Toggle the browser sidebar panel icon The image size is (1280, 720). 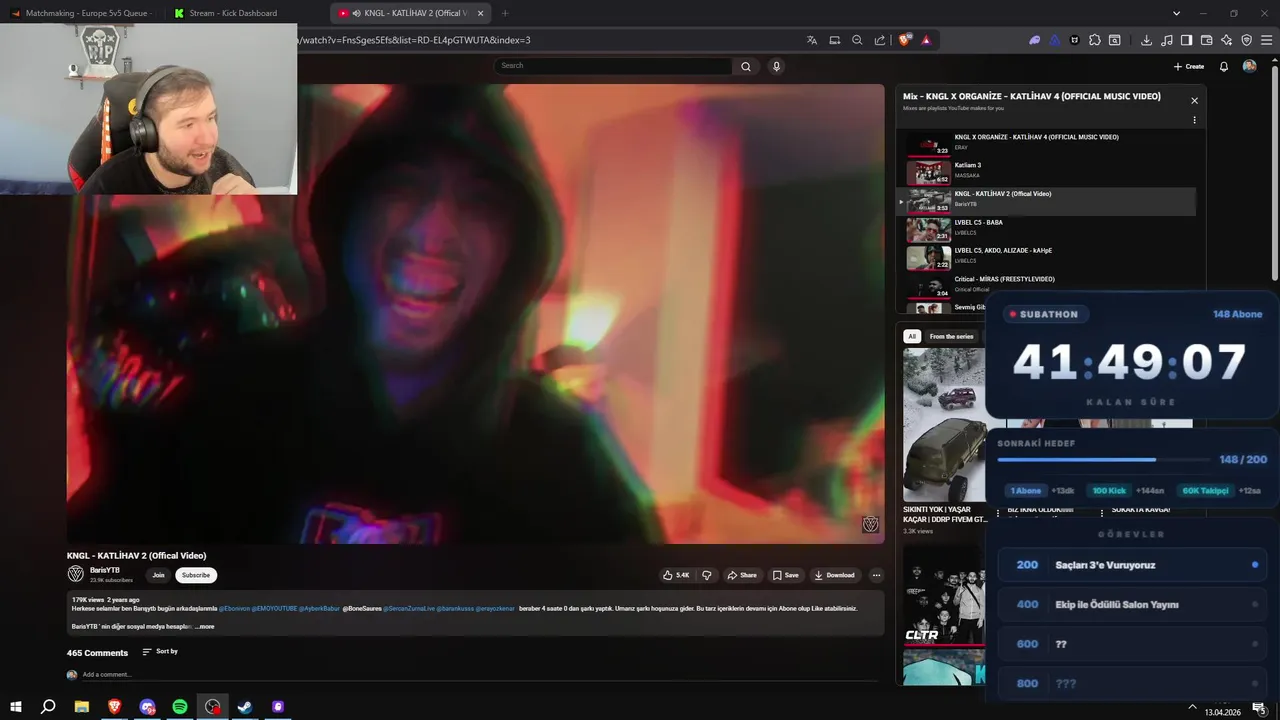coord(1186,40)
